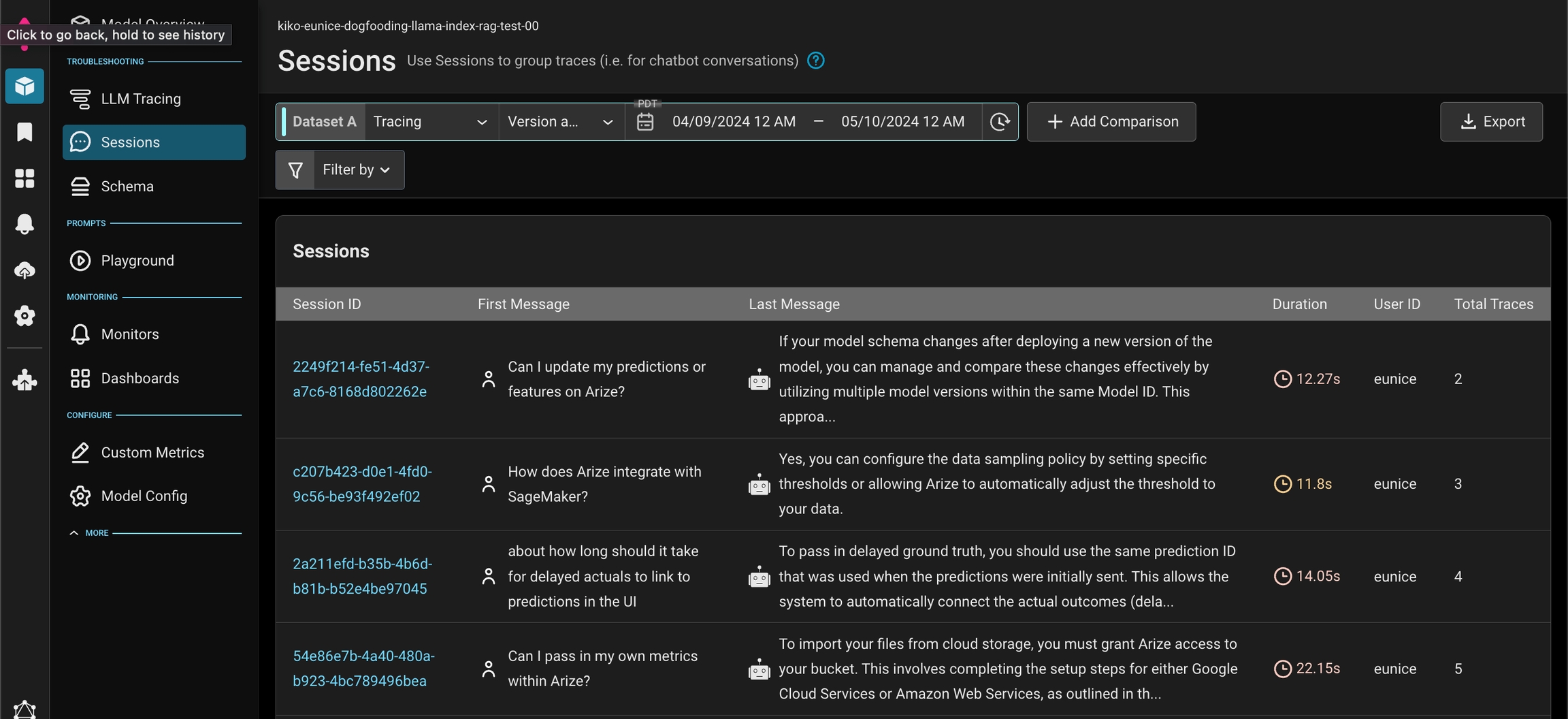Click 'eunice' user ID in 12.27s row
1568x719 pixels.
[1394, 379]
